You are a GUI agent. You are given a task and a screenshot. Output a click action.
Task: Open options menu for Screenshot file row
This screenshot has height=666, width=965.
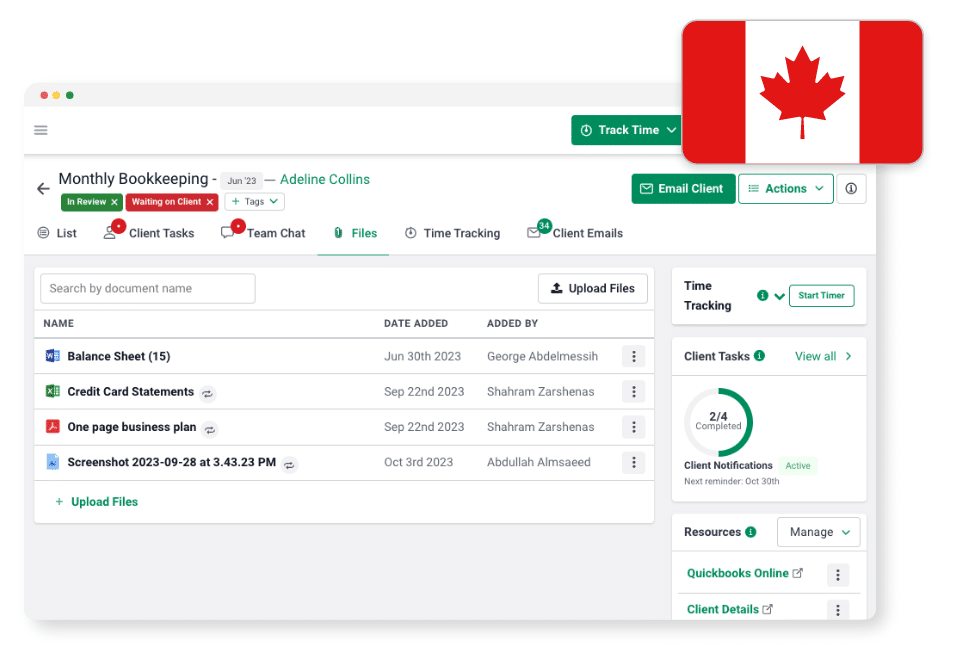tap(634, 462)
